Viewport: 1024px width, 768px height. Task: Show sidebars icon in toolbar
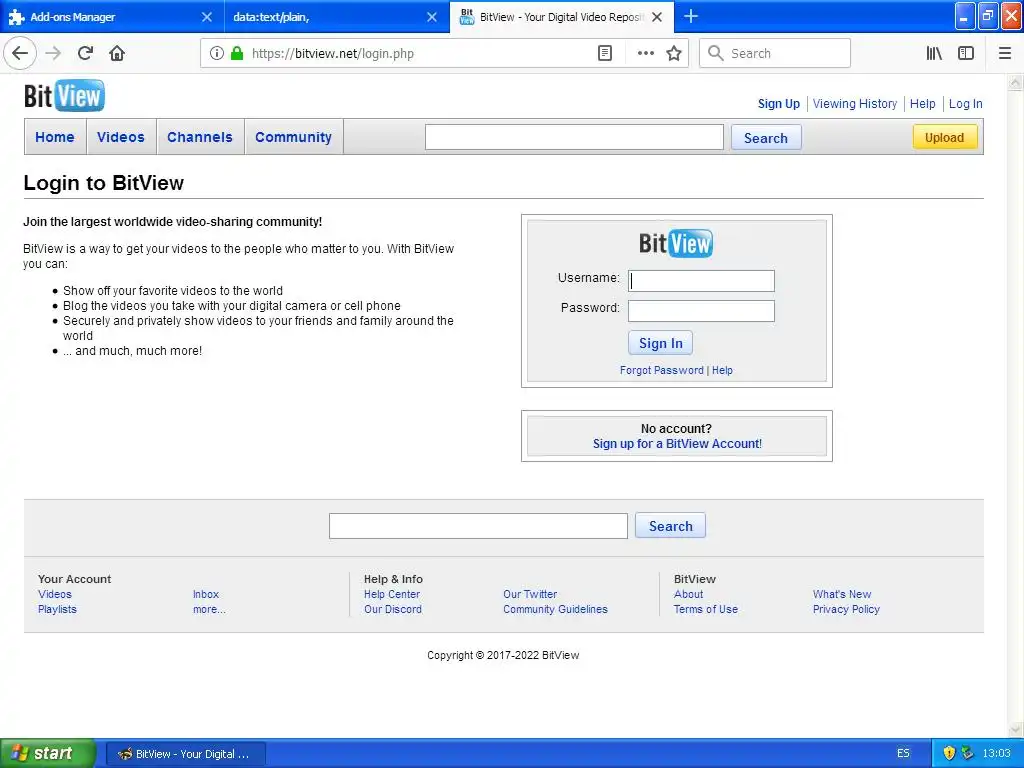click(x=966, y=54)
